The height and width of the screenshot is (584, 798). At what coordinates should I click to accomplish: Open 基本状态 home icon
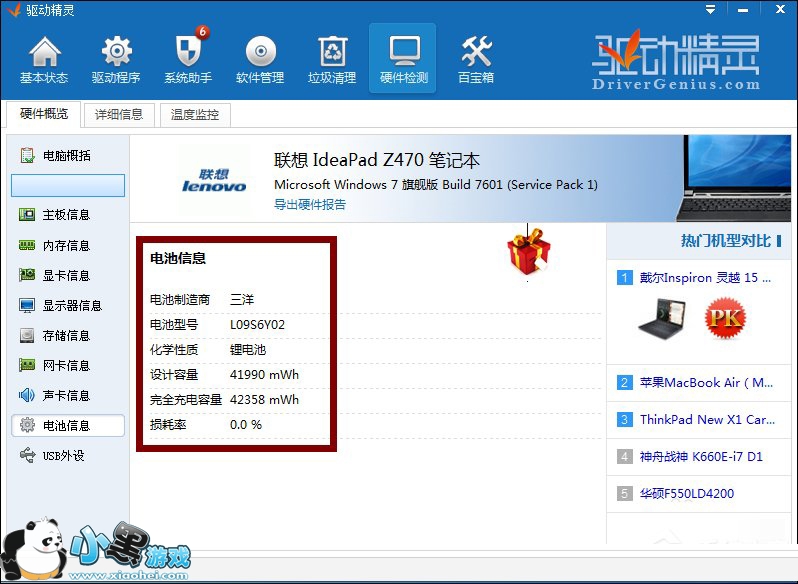tap(44, 59)
